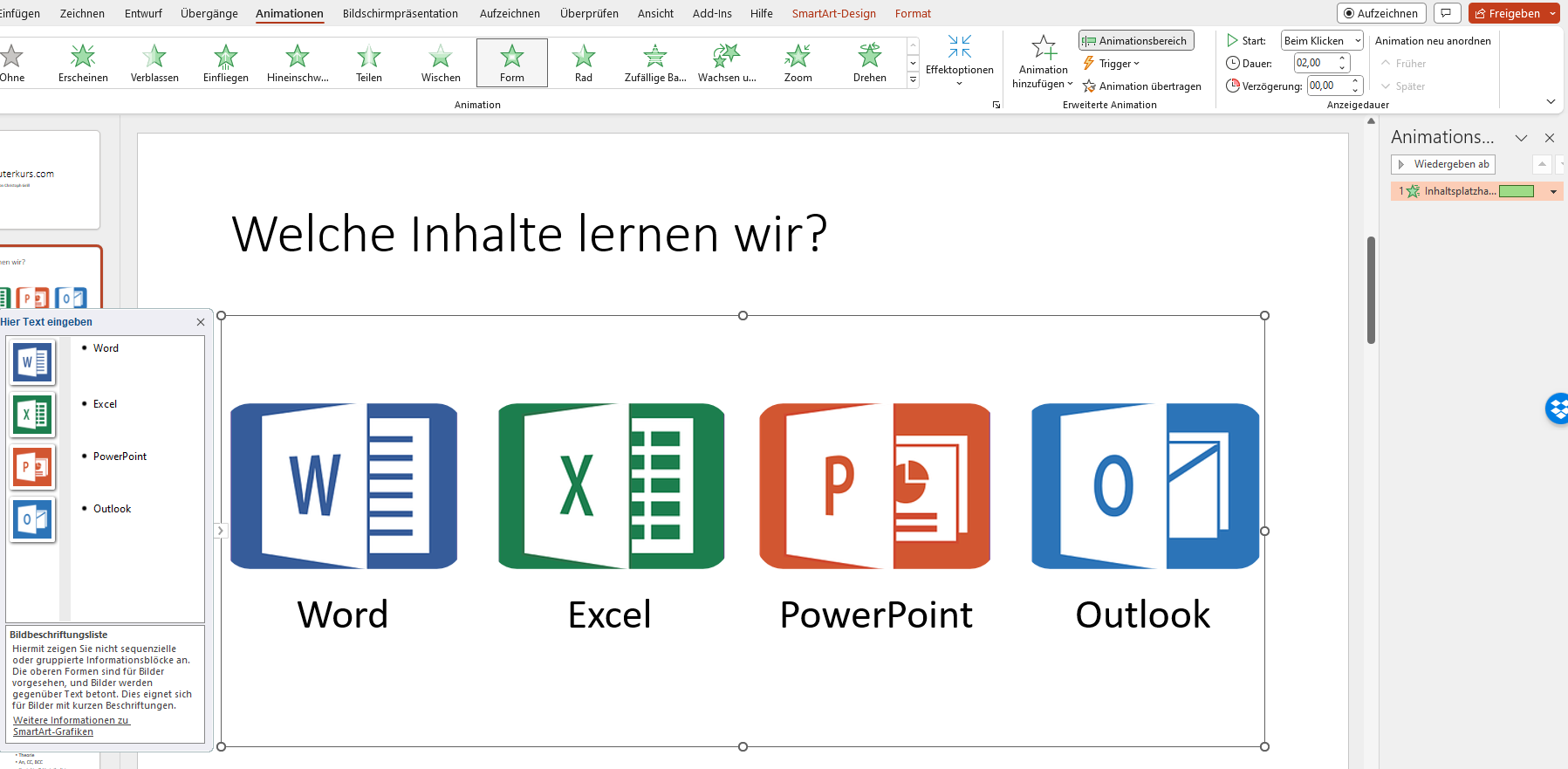Click Animation übertragen painter

(1142, 86)
